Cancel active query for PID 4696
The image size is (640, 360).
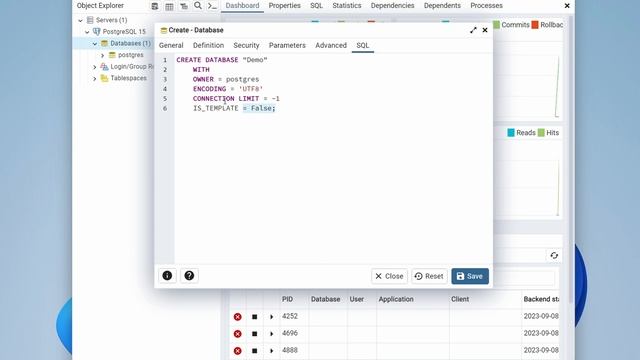coord(255,334)
